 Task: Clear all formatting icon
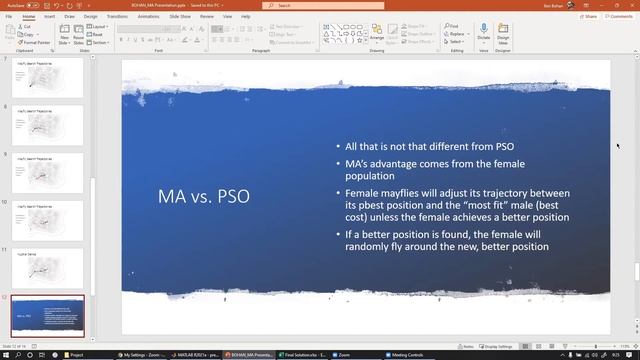tap(202, 29)
